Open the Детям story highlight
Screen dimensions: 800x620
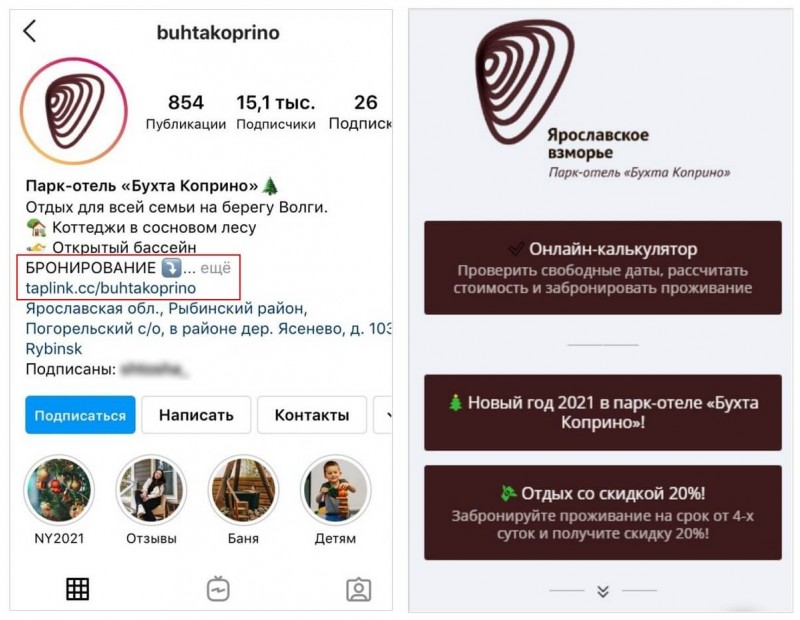click(x=335, y=490)
